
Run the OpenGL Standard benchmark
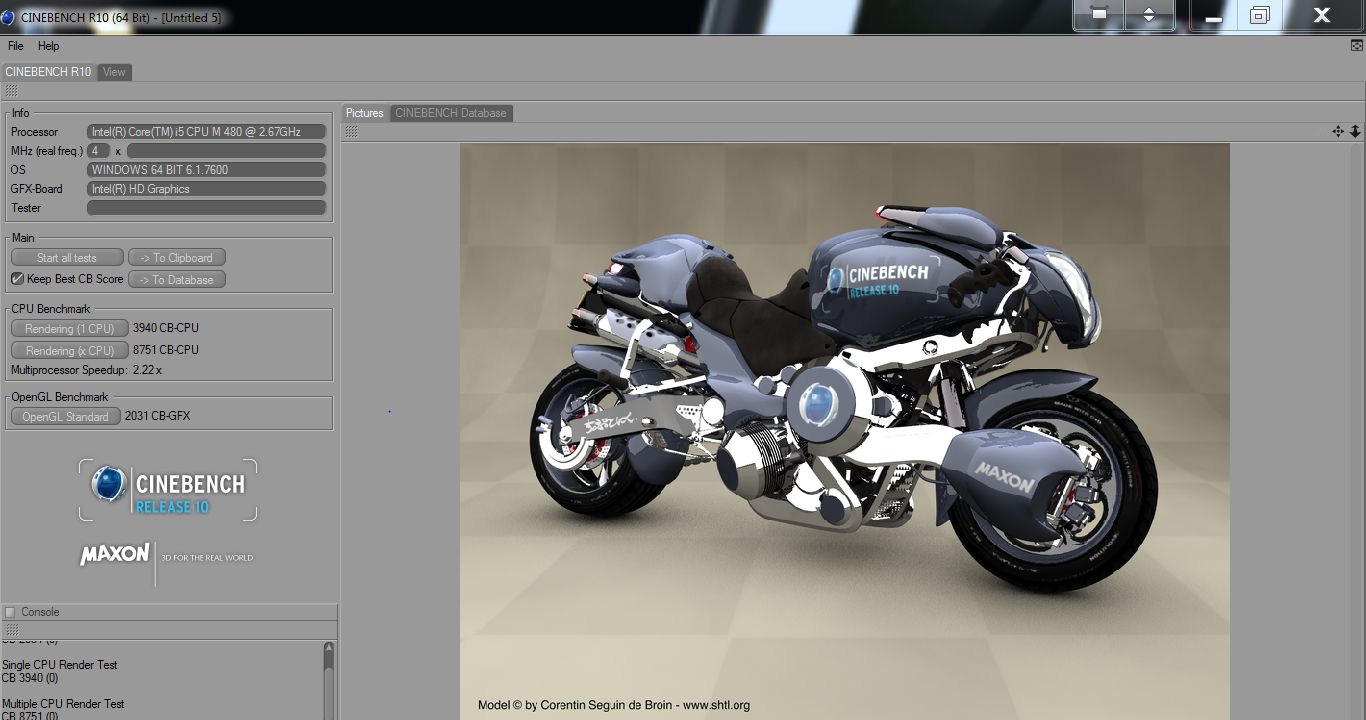[x=66, y=417]
